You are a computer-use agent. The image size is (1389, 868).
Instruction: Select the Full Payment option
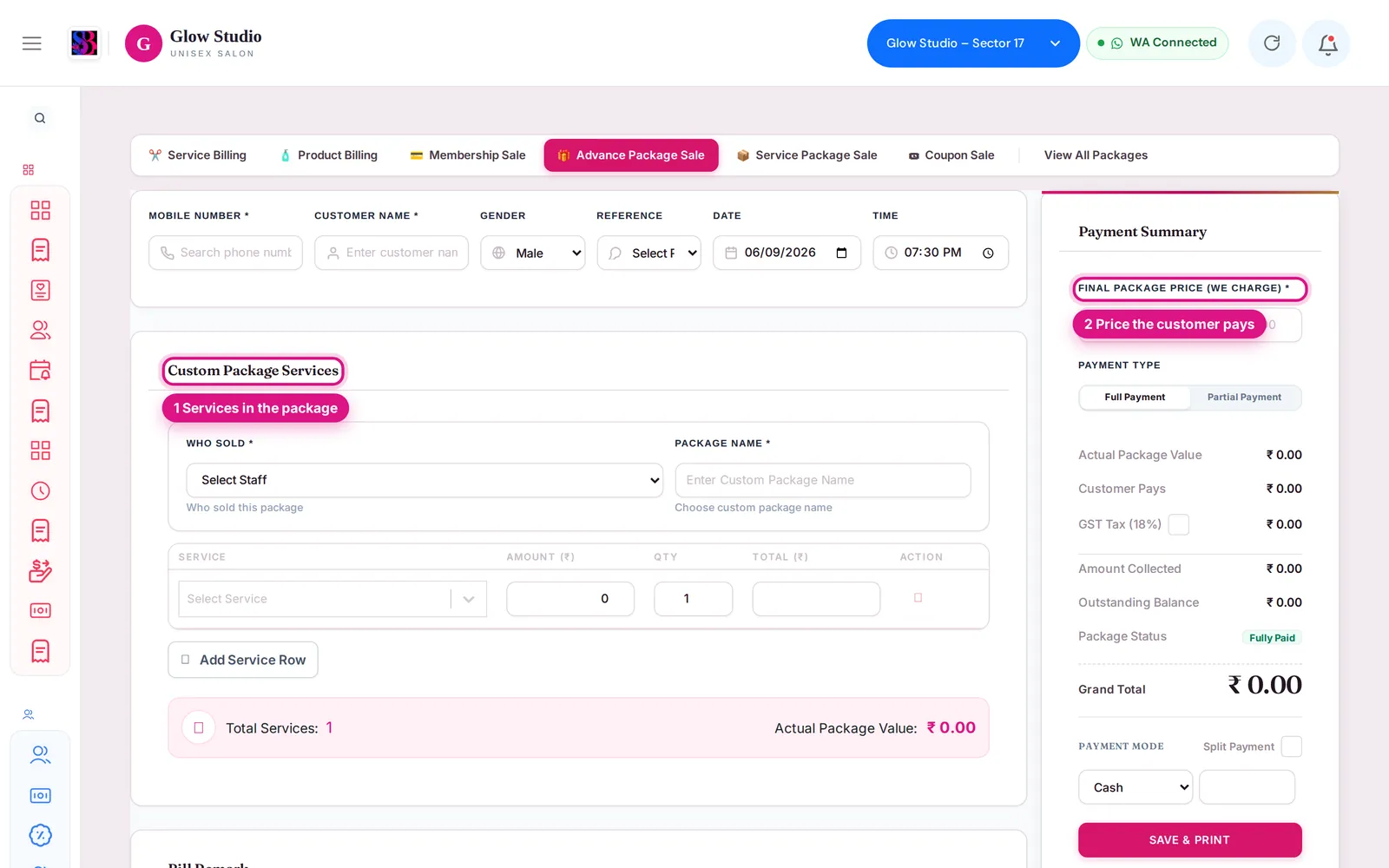click(1135, 398)
